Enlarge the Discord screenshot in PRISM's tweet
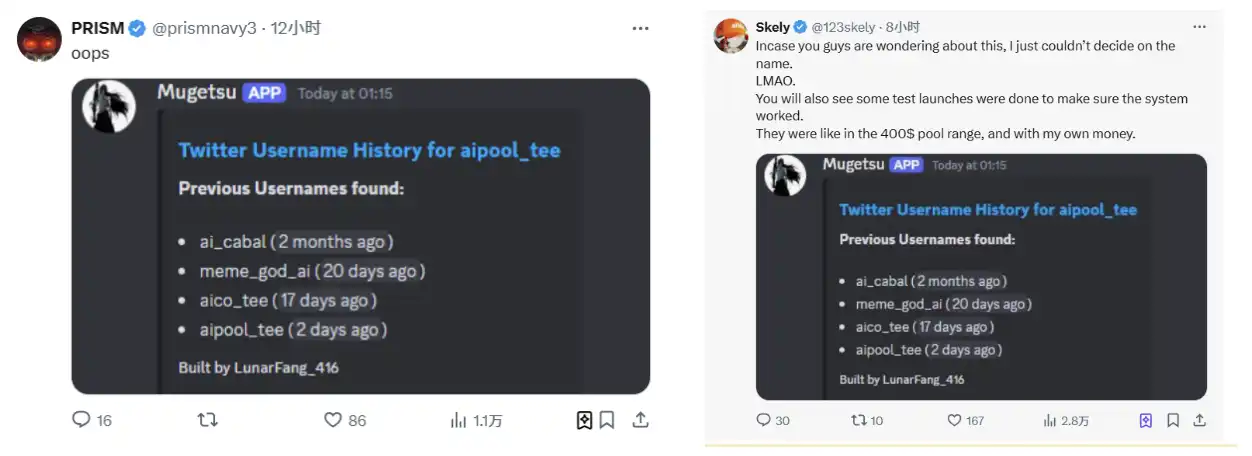Viewport: 1252px width, 456px height. pos(361,236)
